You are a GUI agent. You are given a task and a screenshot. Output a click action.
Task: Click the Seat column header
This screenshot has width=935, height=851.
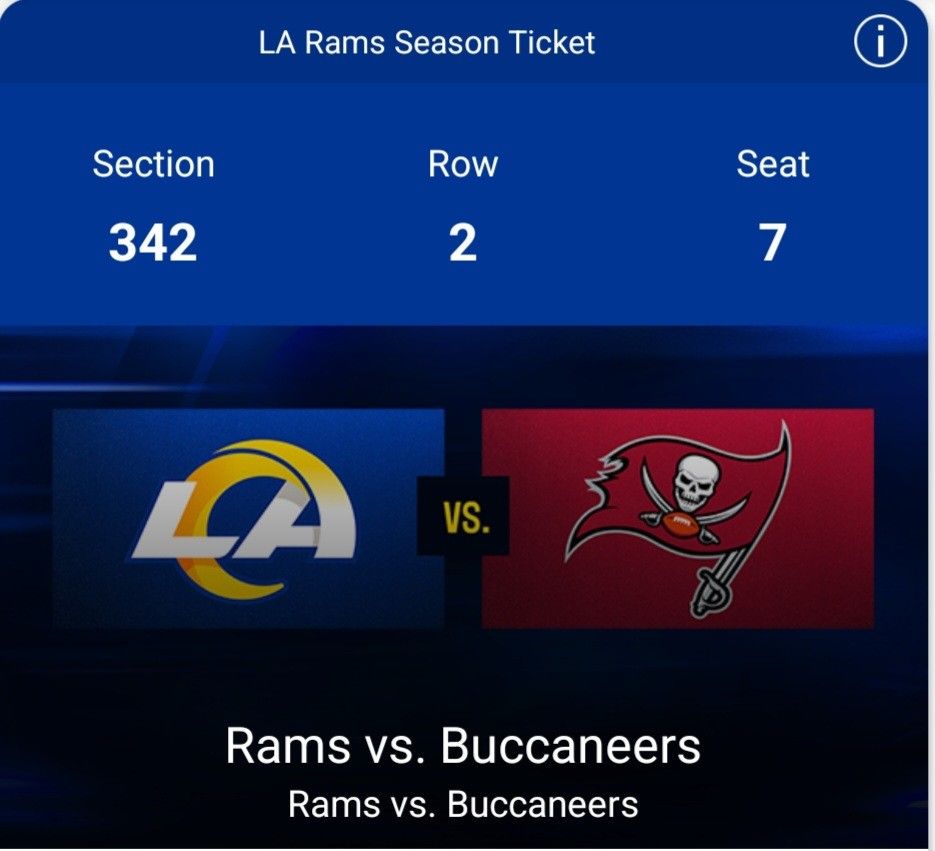772,164
